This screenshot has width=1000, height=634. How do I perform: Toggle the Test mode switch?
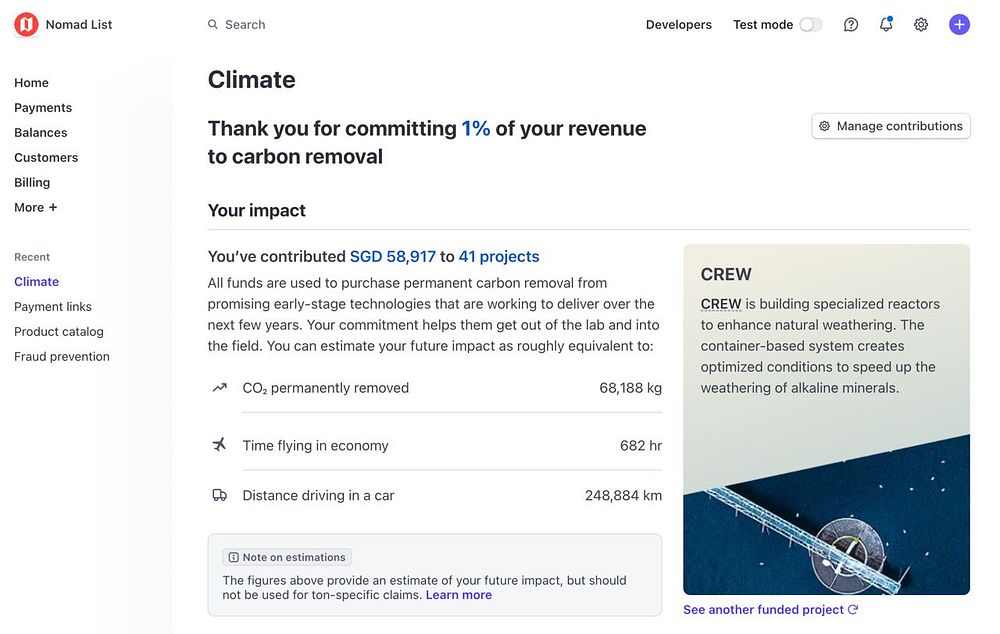(x=810, y=25)
